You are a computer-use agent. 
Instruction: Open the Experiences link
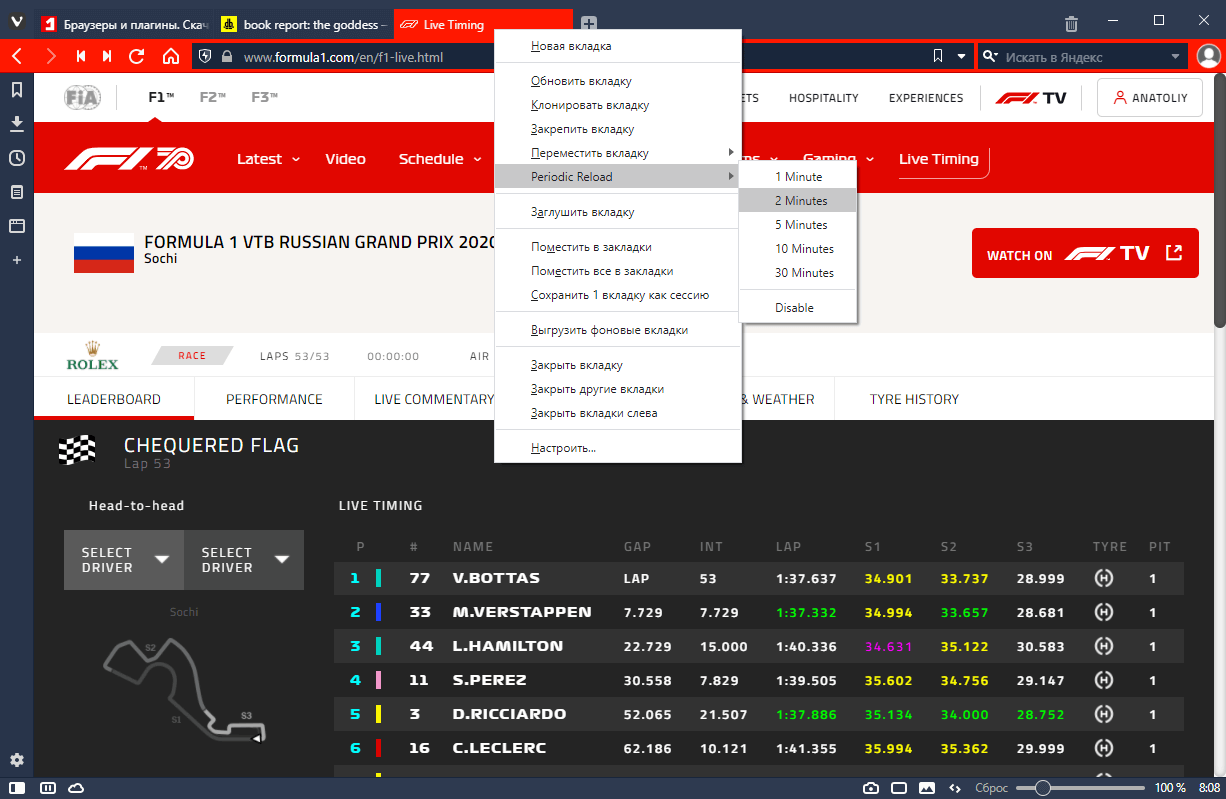[926, 98]
